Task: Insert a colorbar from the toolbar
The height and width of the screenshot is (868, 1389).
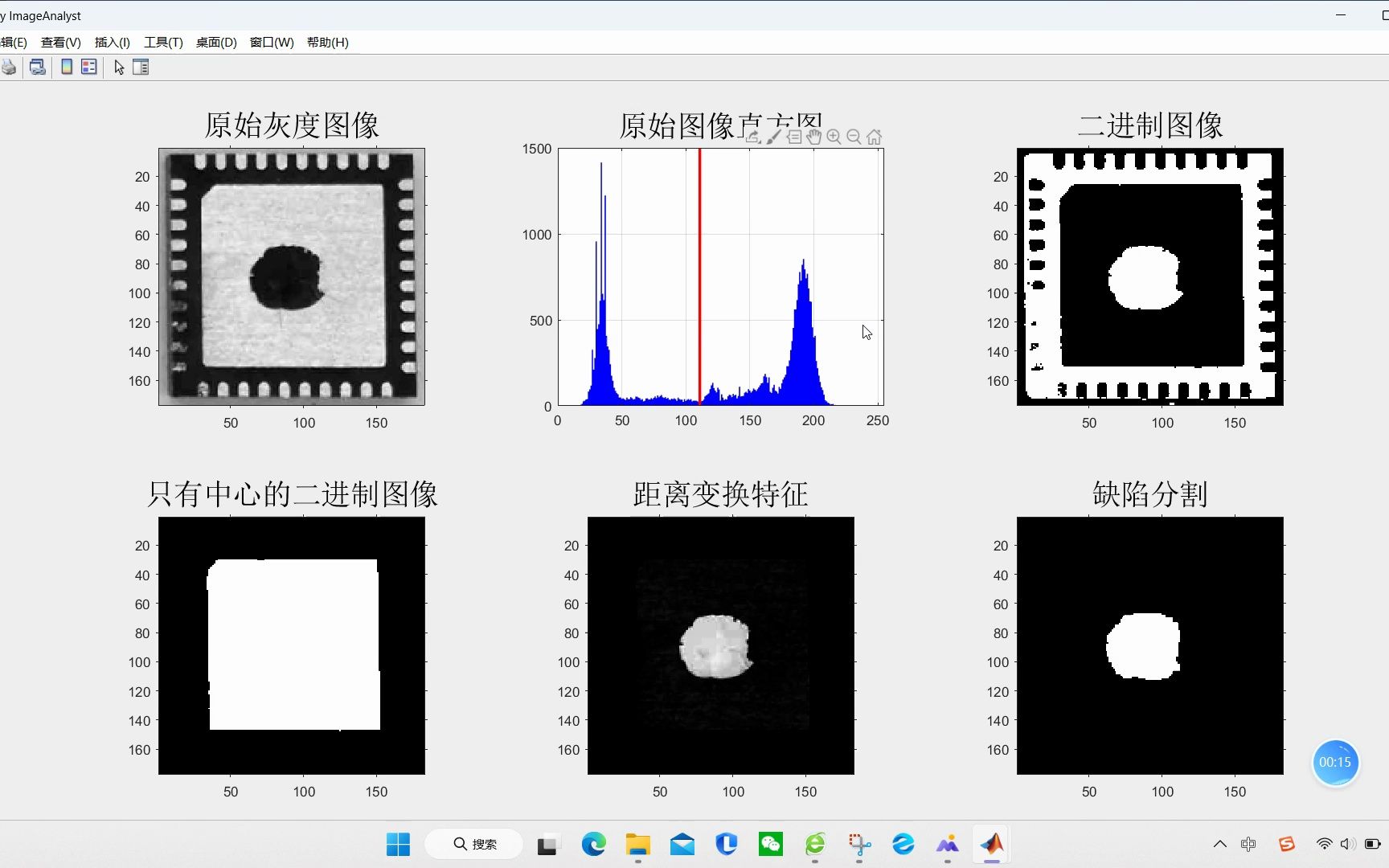Action: click(x=67, y=68)
